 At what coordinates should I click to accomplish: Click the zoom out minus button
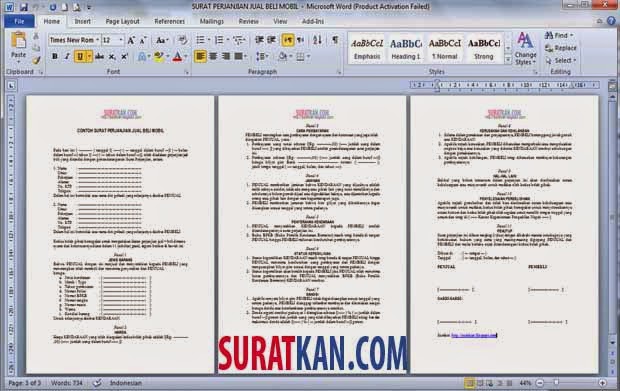540,383
